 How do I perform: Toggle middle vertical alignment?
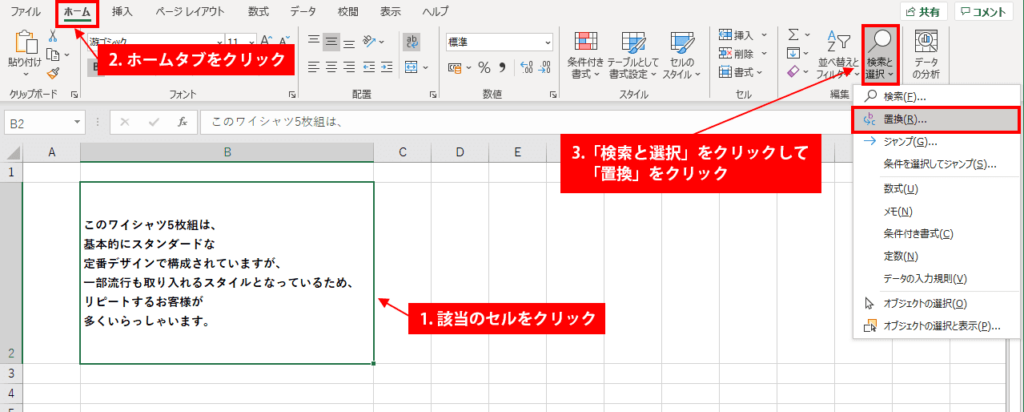(x=332, y=41)
